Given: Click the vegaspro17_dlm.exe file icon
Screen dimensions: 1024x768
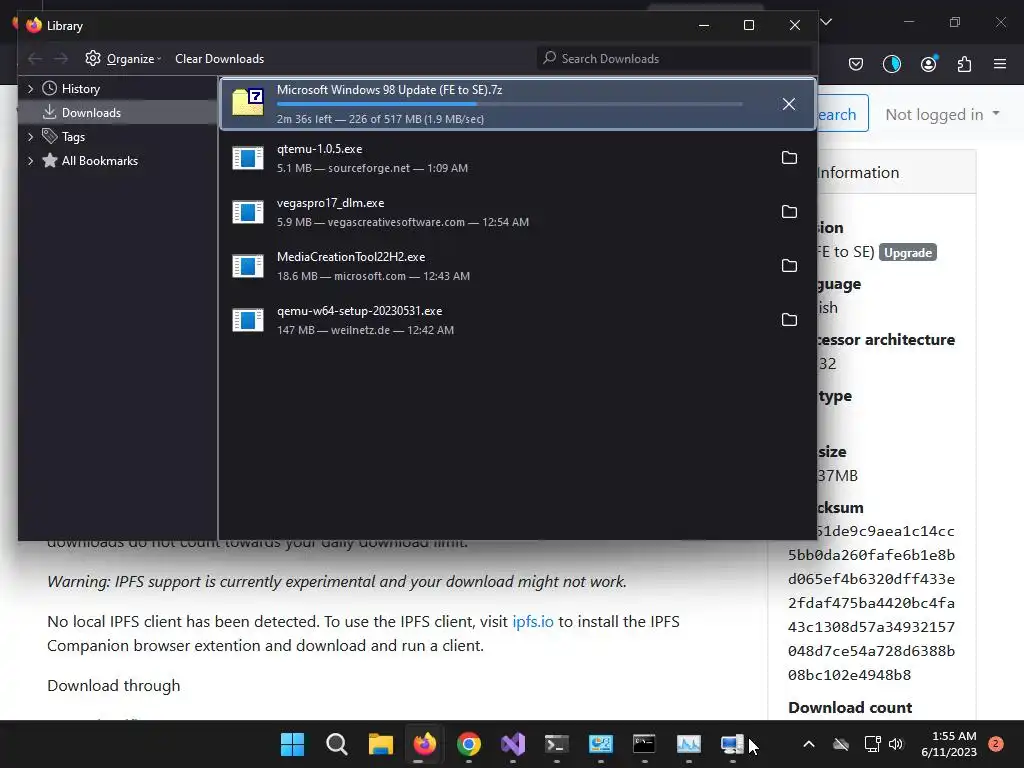Looking at the screenshot, I should coord(248,212).
